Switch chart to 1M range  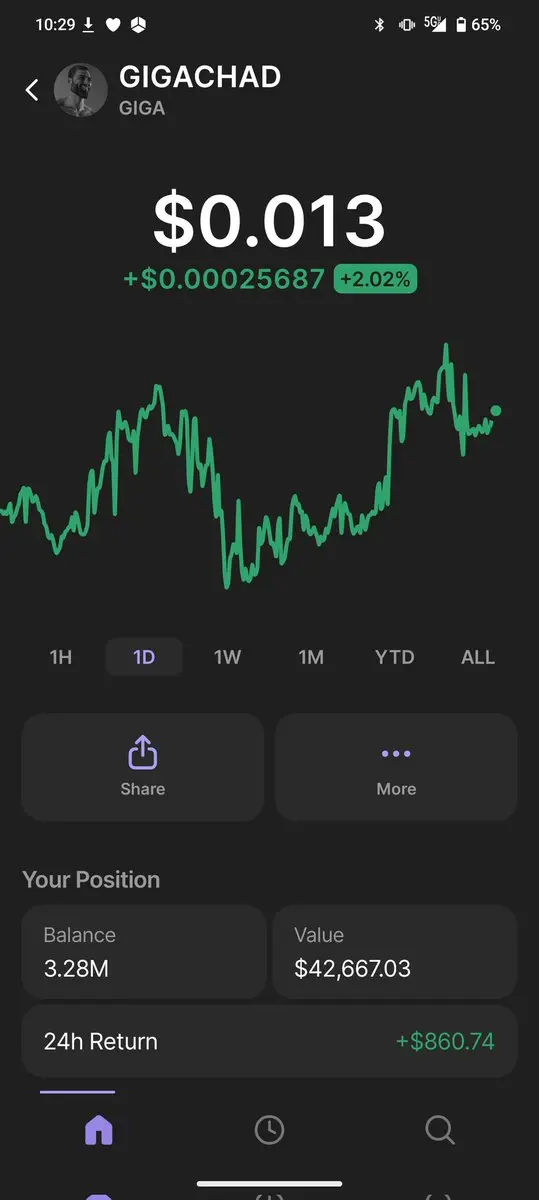click(311, 657)
